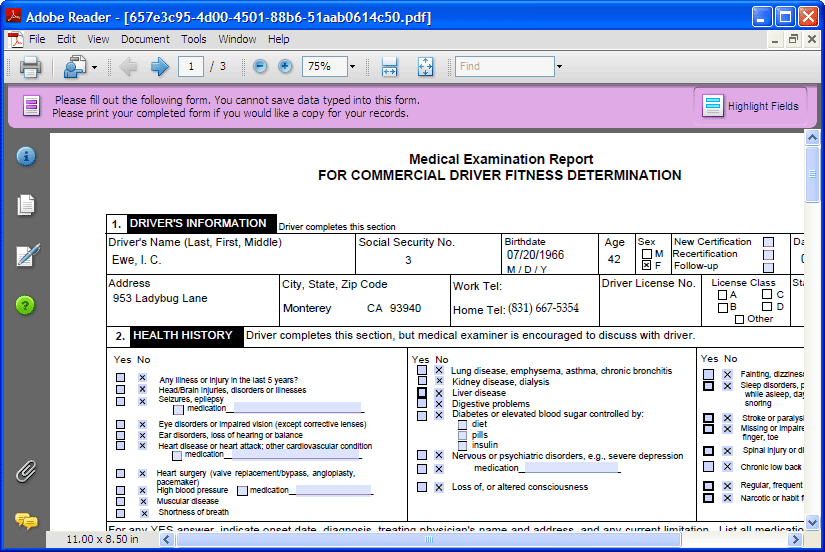
Task: Expand the collaborate icon dropdown arrow
Action: click(94, 67)
